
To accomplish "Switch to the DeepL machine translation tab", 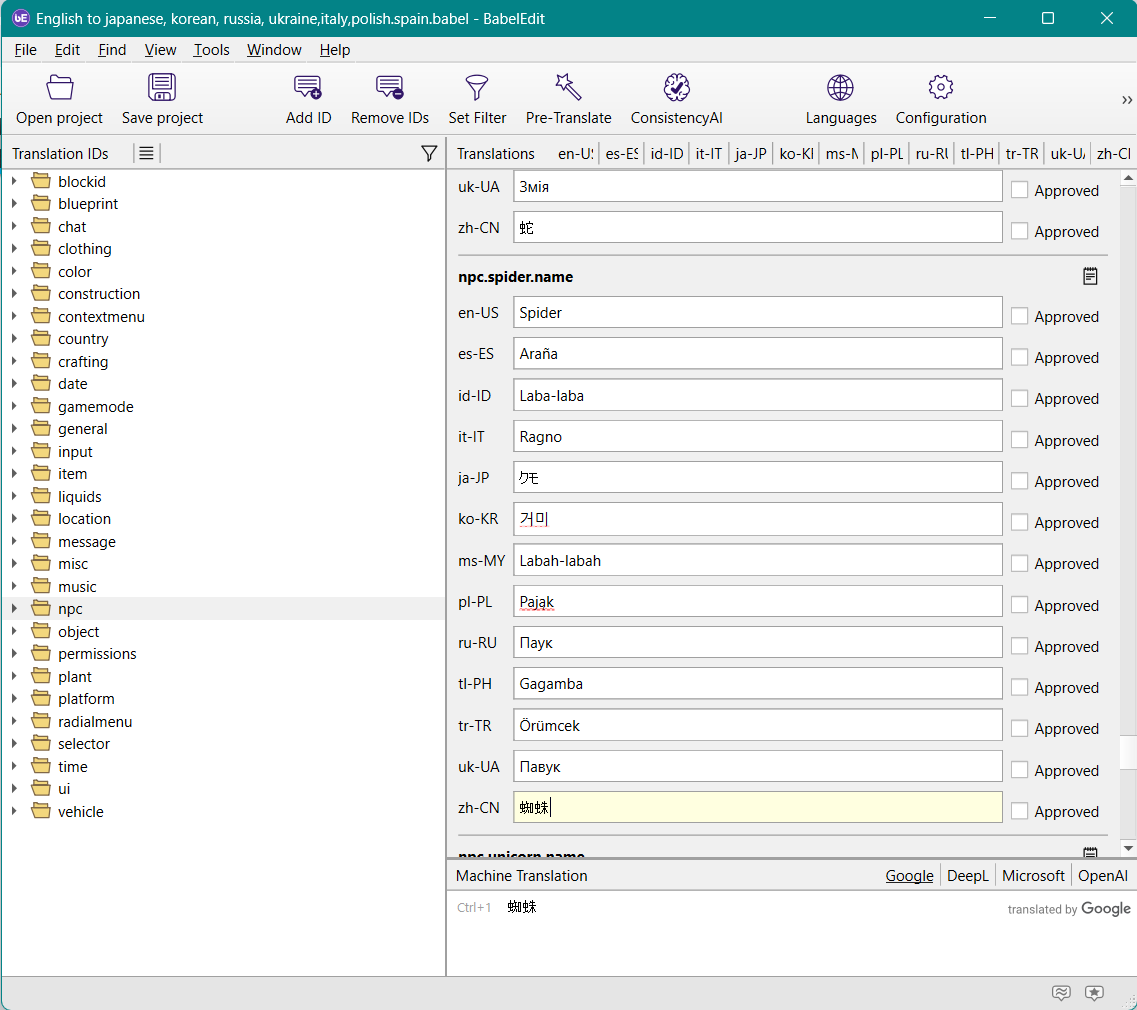I will pos(967,876).
